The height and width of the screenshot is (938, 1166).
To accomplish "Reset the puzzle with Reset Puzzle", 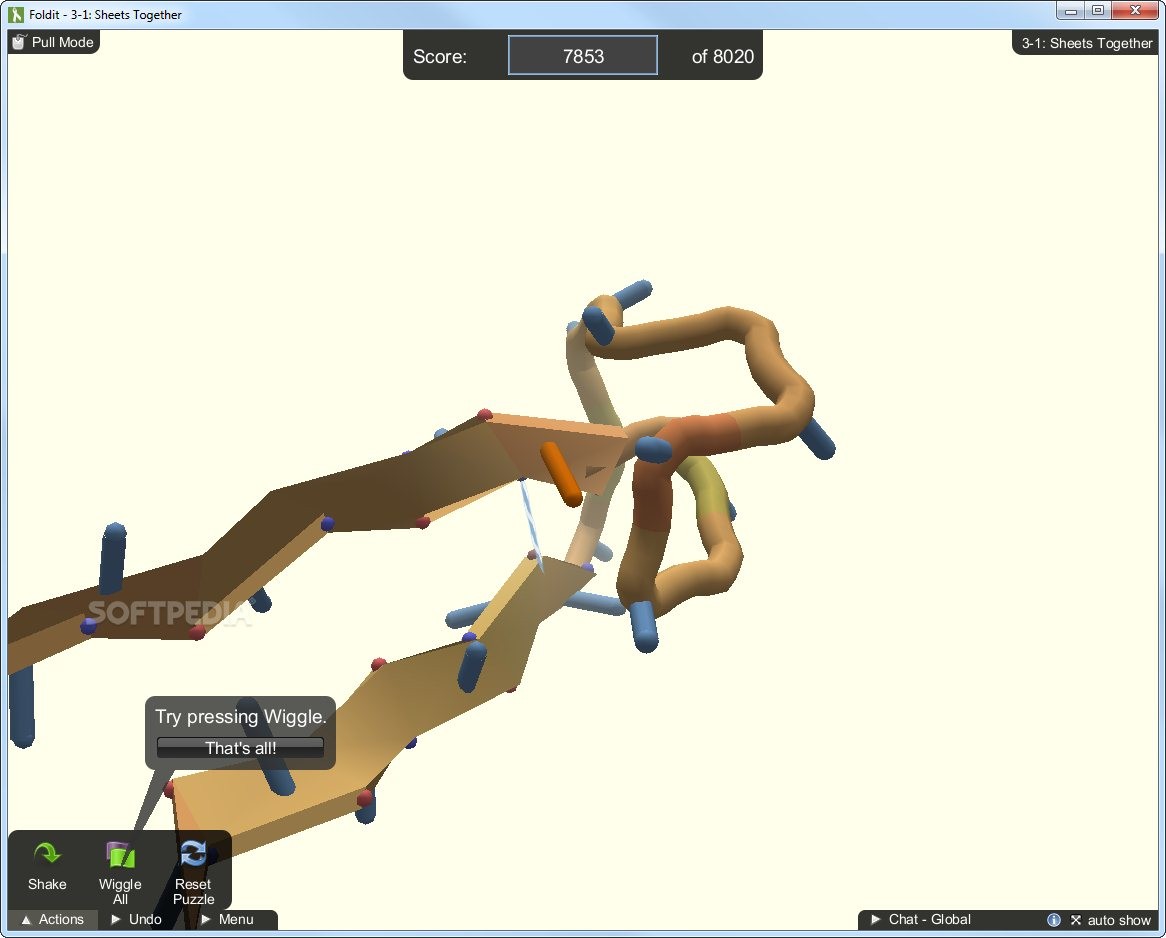I will pyautogui.click(x=193, y=873).
